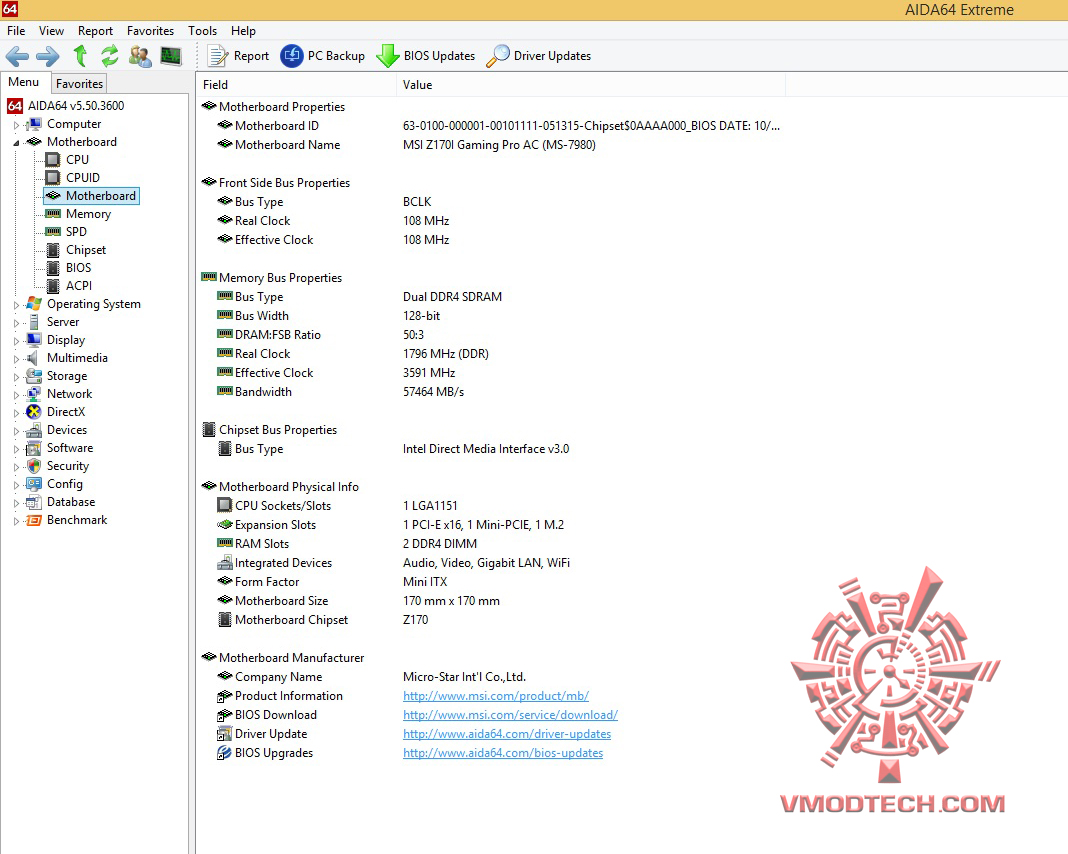
Task: Click the Field column header
Action: pos(296,84)
